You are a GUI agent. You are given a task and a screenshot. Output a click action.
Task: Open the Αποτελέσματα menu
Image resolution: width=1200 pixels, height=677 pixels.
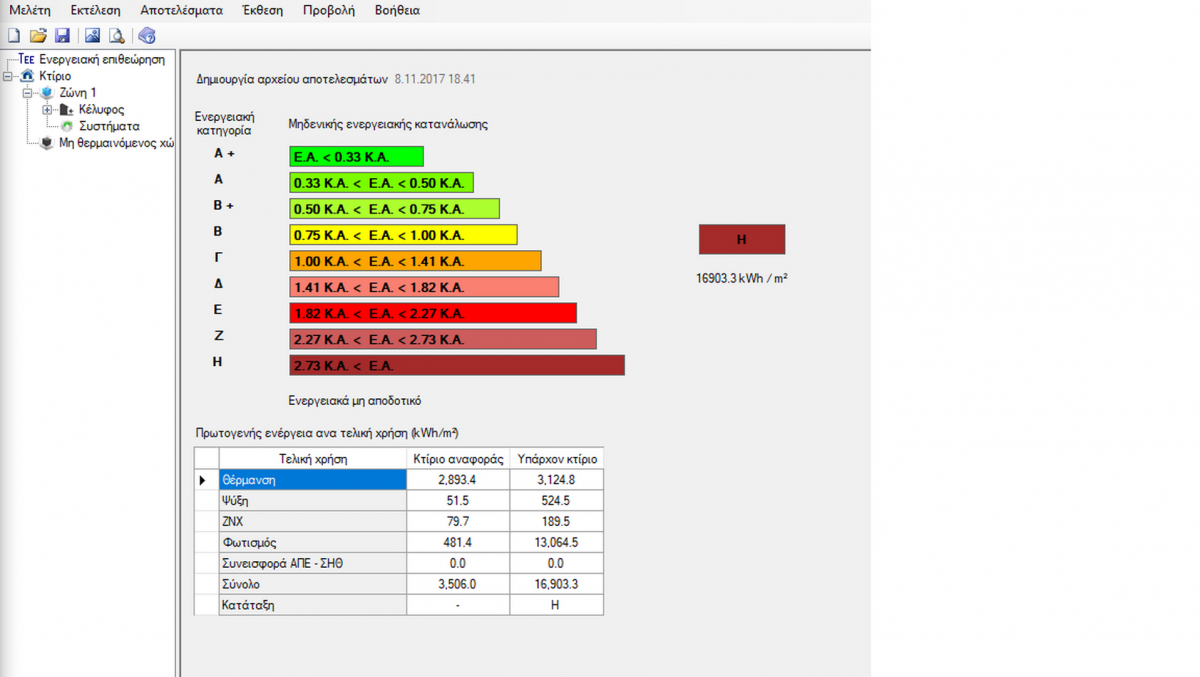tap(181, 11)
